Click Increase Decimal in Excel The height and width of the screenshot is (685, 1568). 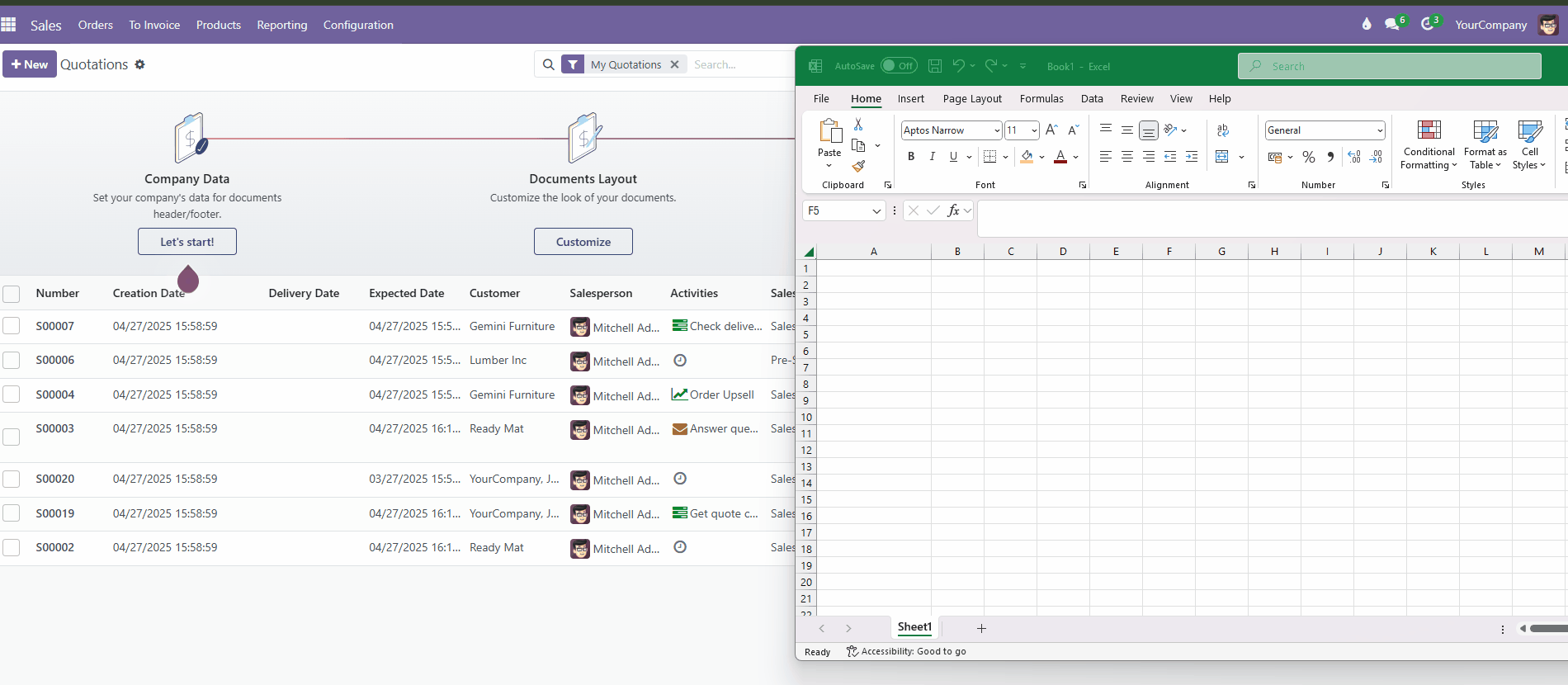coord(1354,157)
